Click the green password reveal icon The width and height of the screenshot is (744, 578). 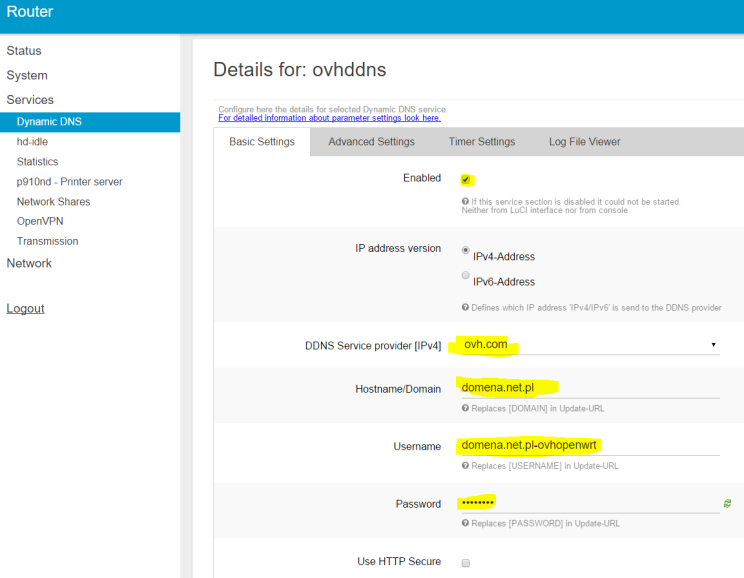tap(727, 504)
